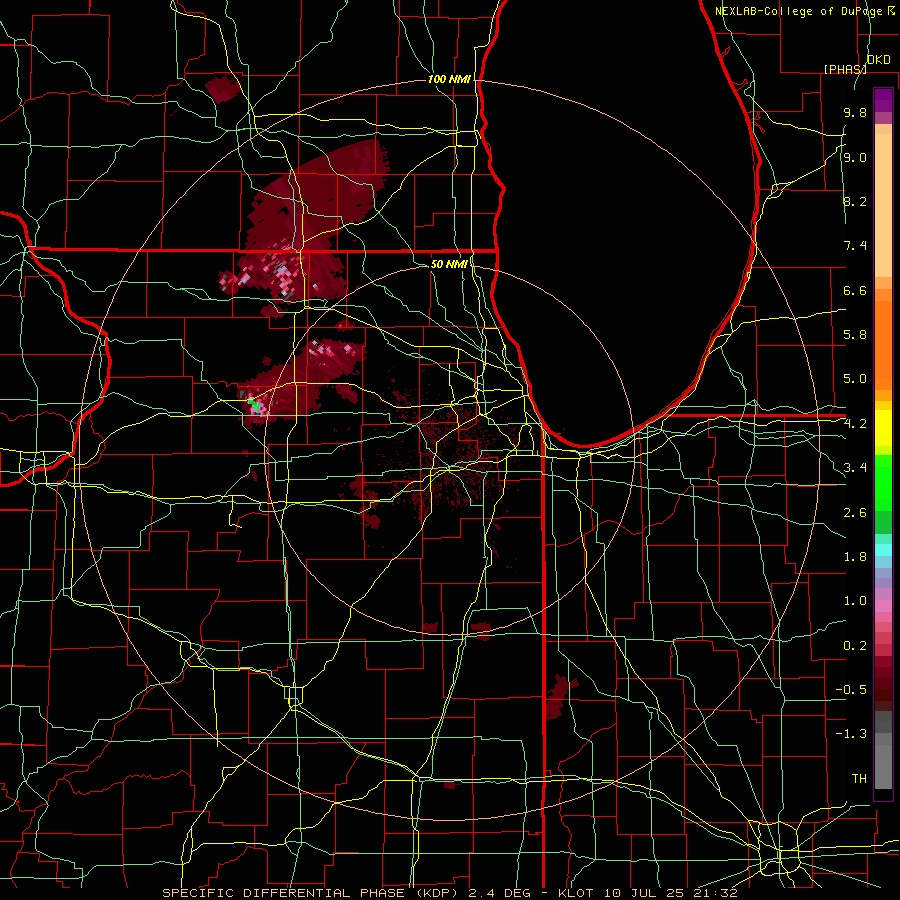Pick the bright orange segment of the color bar
The image size is (900, 900).
click(883, 344)
